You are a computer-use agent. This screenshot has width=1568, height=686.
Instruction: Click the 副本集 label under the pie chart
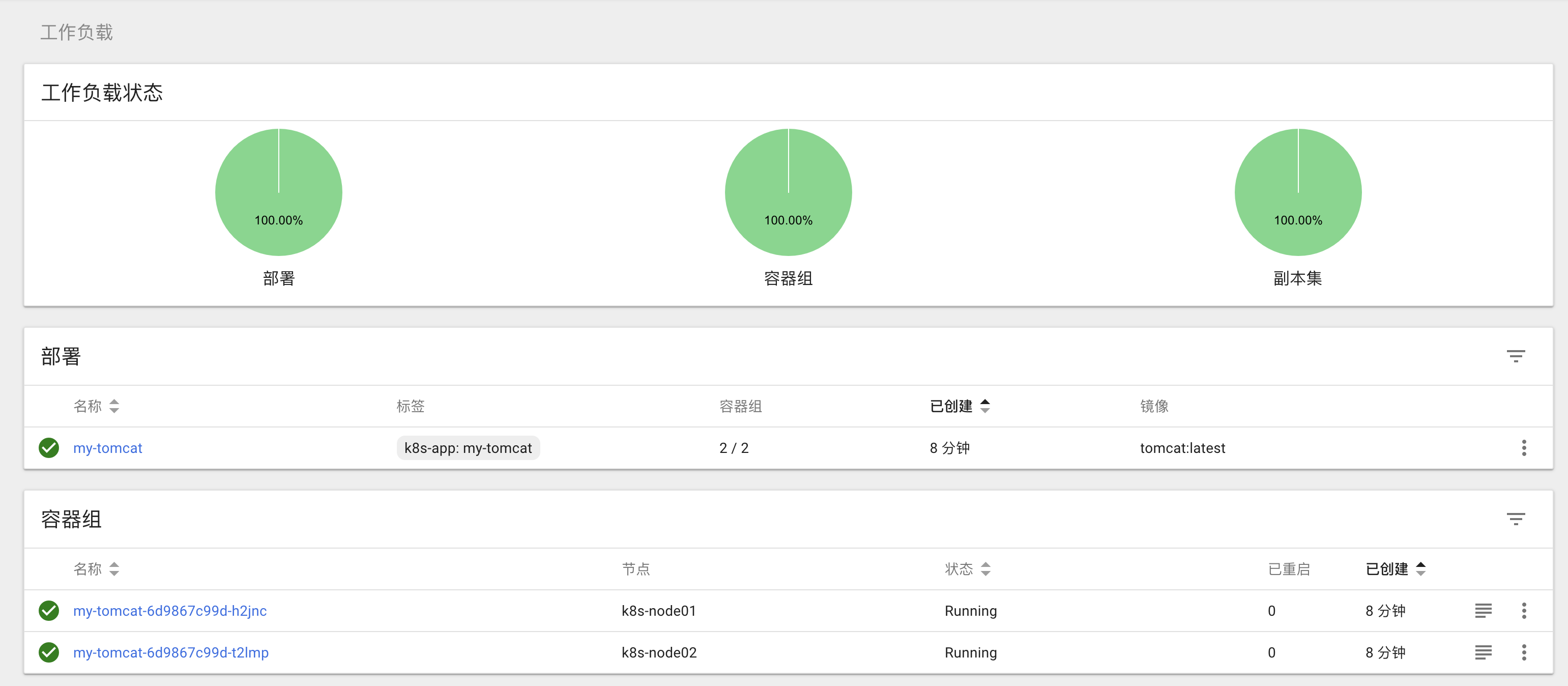(x=1298, y=278)
